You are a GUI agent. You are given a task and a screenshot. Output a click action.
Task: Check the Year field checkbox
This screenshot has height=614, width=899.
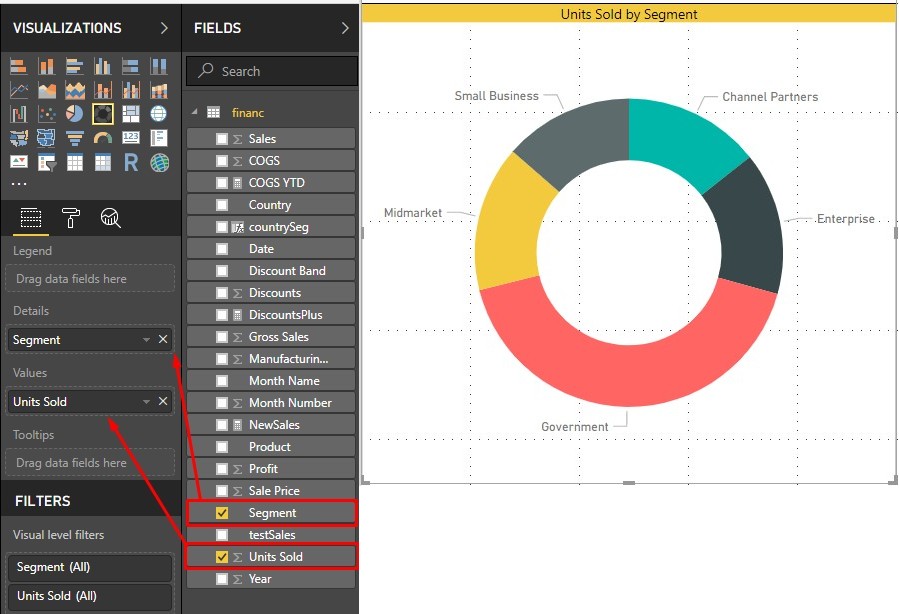222,579
